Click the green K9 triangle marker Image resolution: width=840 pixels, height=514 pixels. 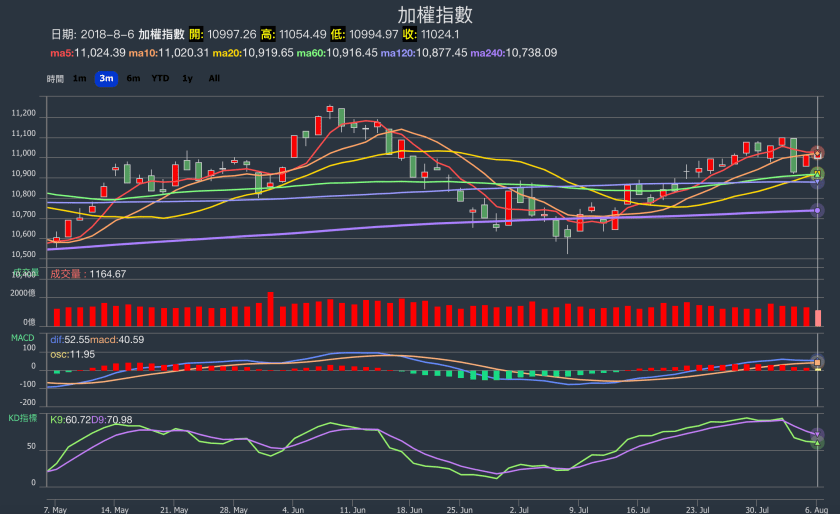click(x=818, y=442)
